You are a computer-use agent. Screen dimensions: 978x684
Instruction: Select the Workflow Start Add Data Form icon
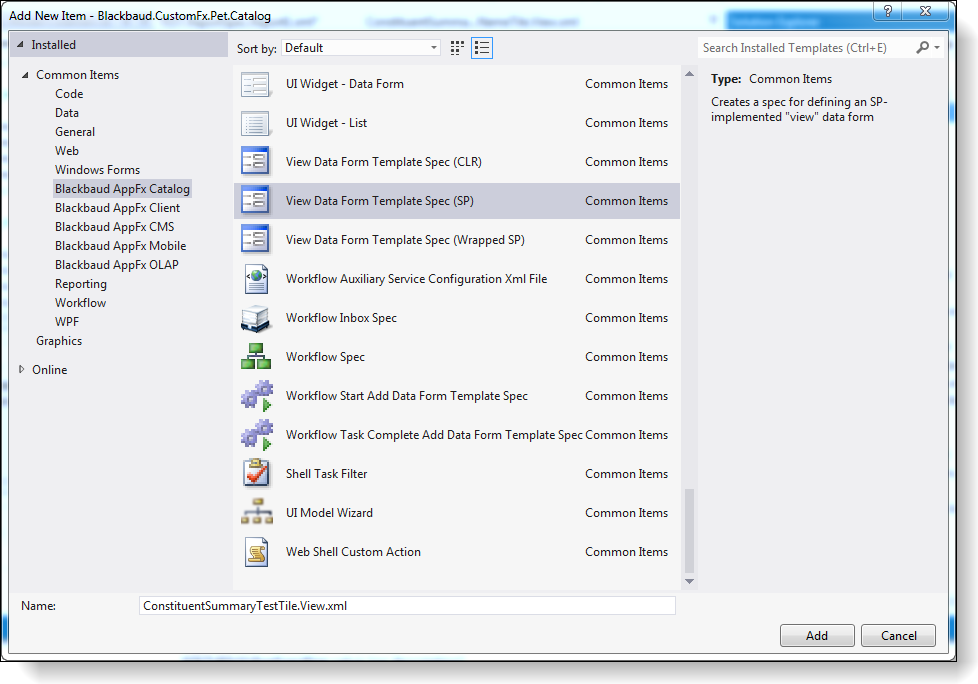(x=256, y=395)
